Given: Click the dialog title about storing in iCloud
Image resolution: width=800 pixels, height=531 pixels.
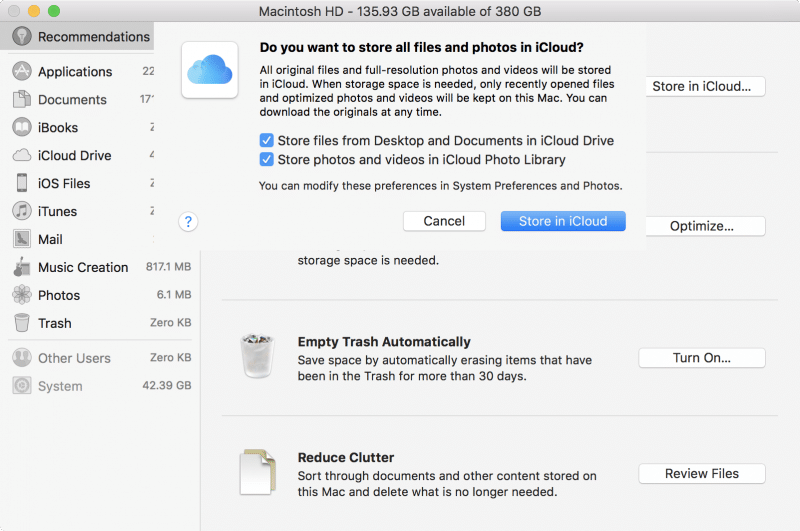Looking at the screenshot, I should (x=421, y=47).
